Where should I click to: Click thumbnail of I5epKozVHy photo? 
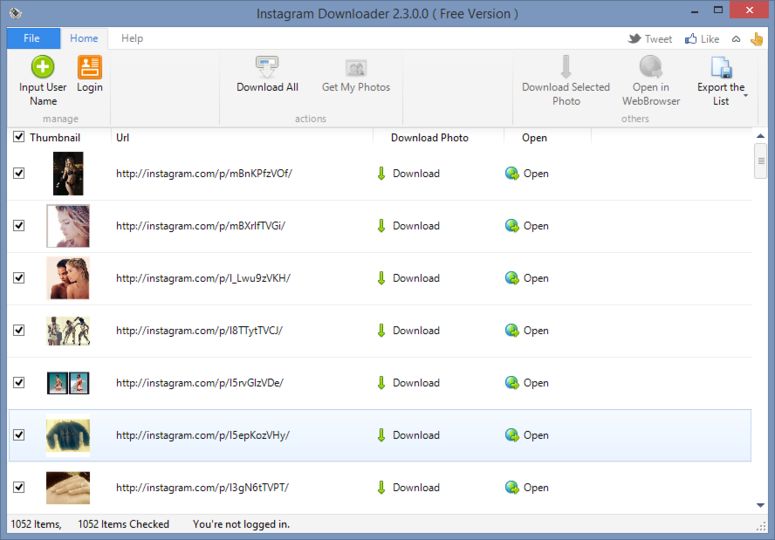68,435
